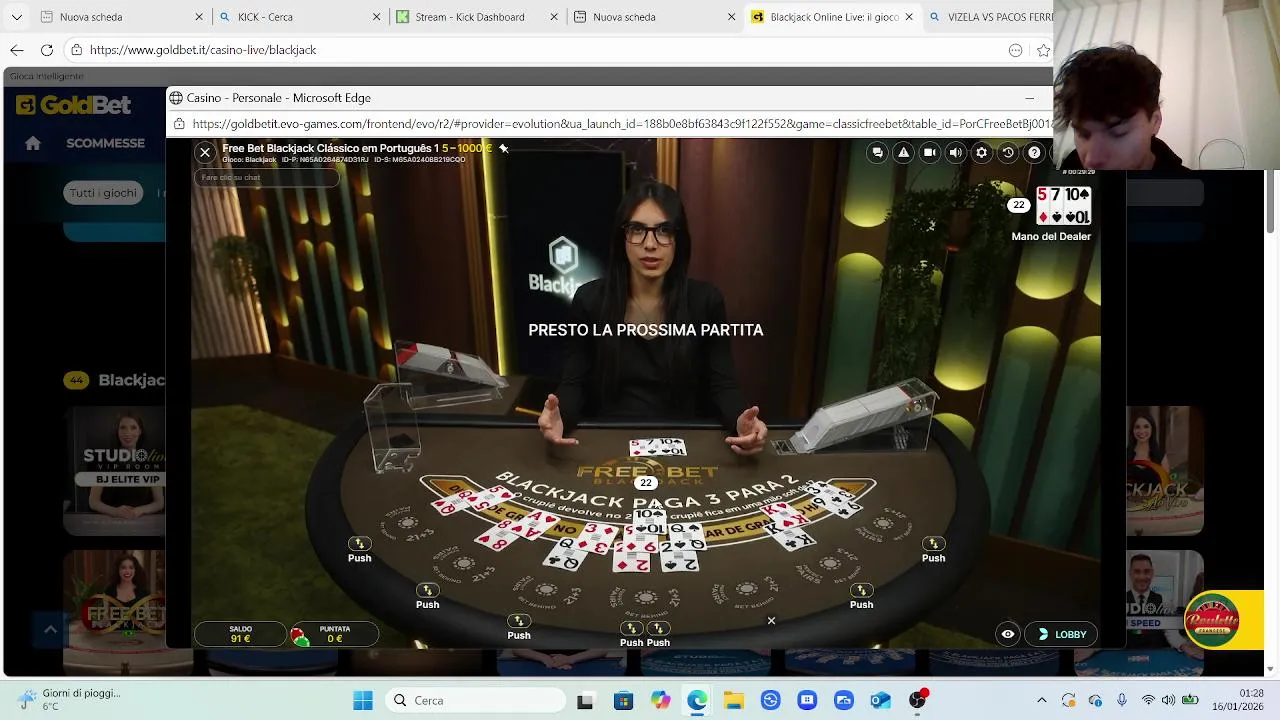Open the GoldBet home icon
1280x720 pixels.
pyautogui.click(x=33, y=143)
